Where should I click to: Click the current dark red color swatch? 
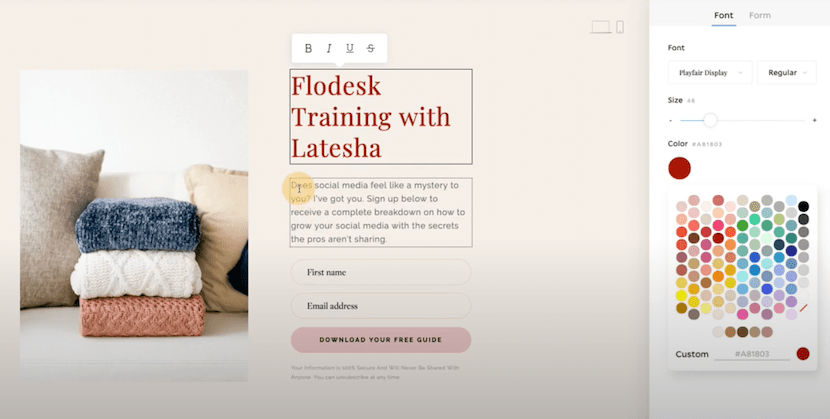(680, 168)
